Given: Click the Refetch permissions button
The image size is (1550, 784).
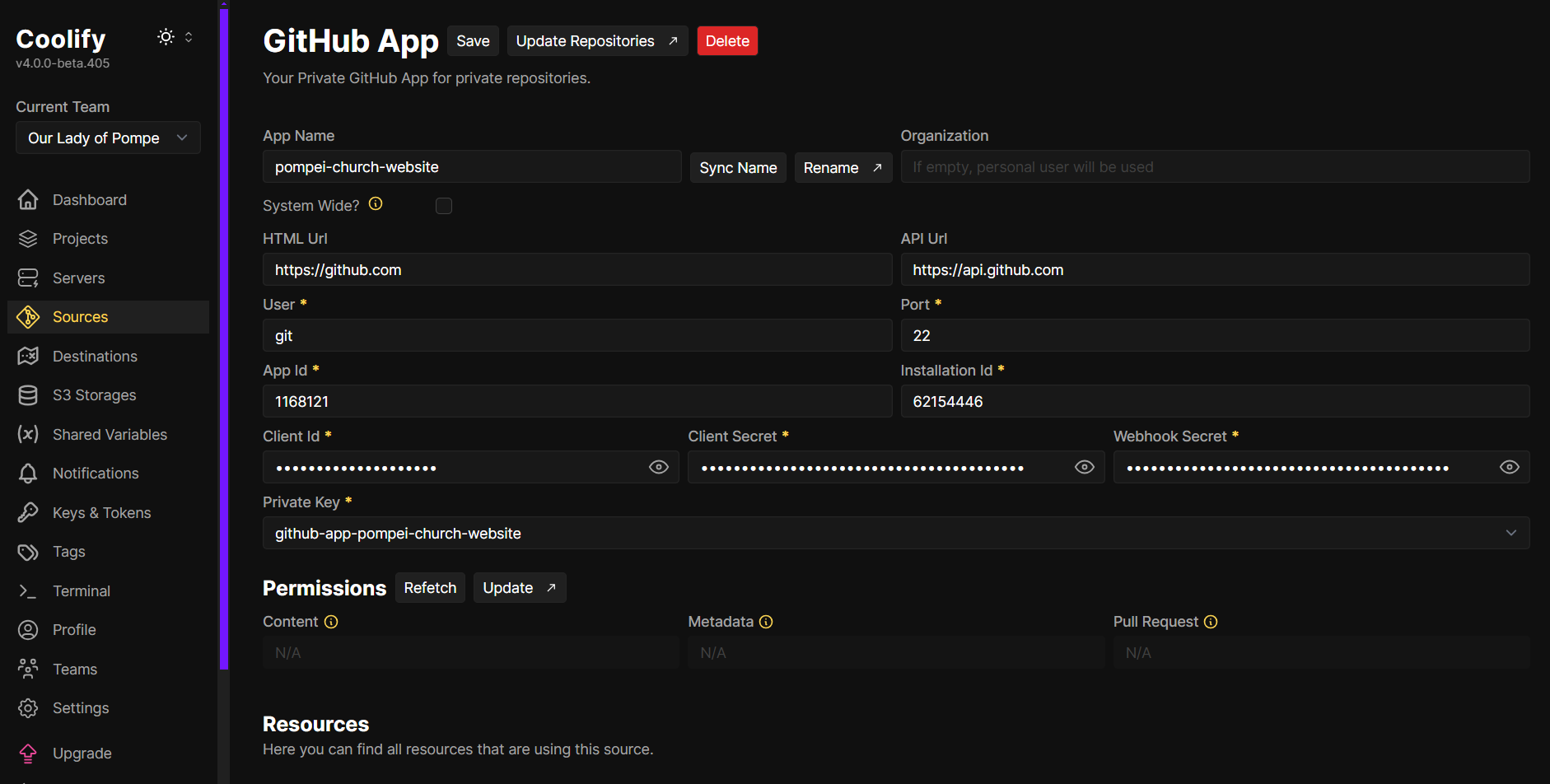Looking at the screenshot, I should tap(430, 588).
